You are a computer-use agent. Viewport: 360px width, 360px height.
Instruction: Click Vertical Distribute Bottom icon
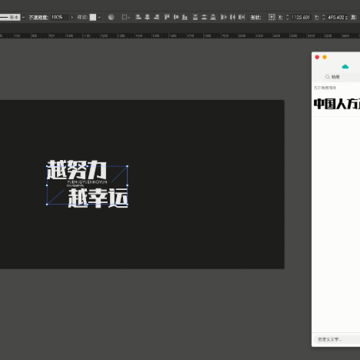coord(213,17)
